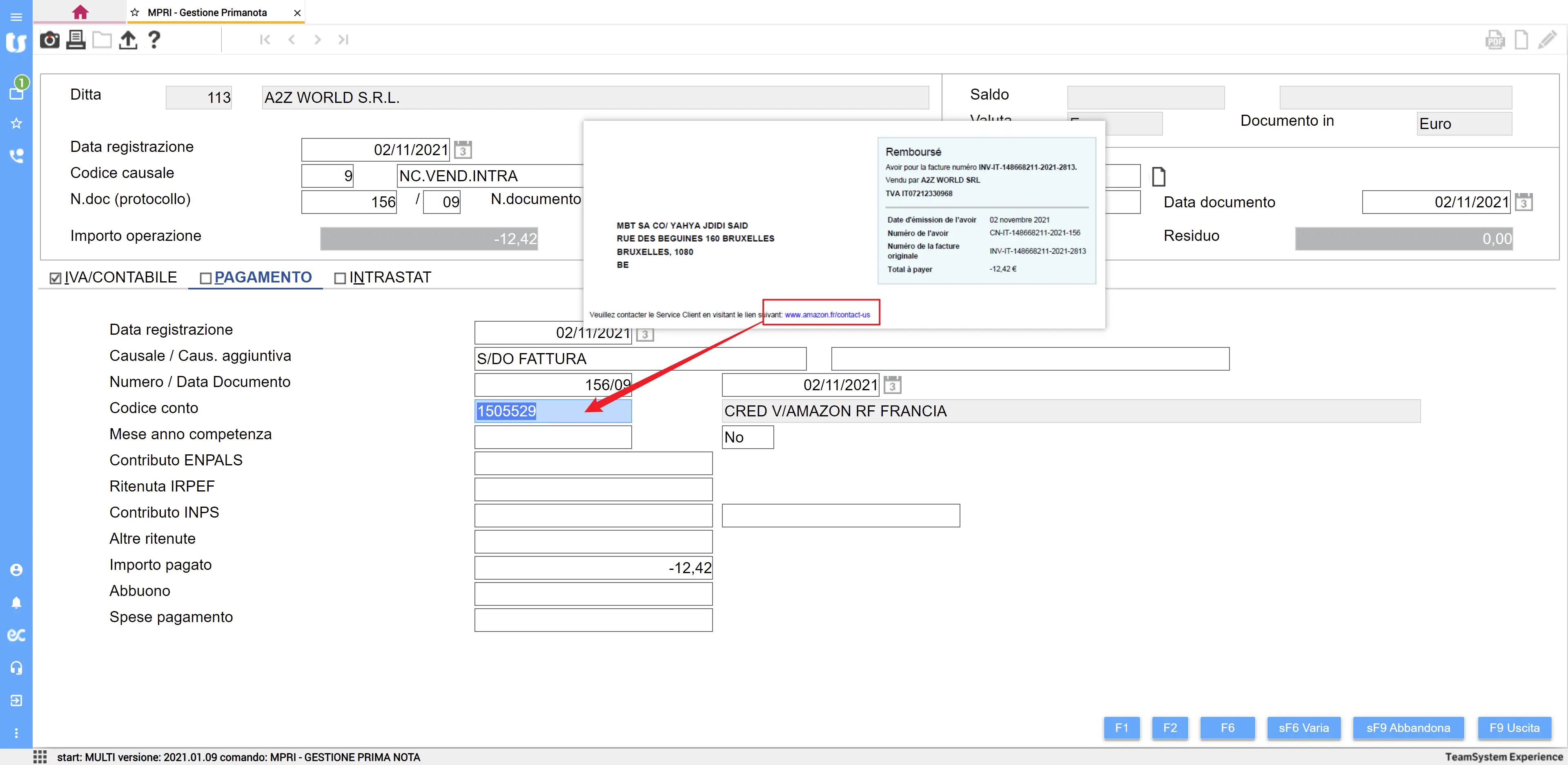Open calendar next to top Data registrazione

463,150
